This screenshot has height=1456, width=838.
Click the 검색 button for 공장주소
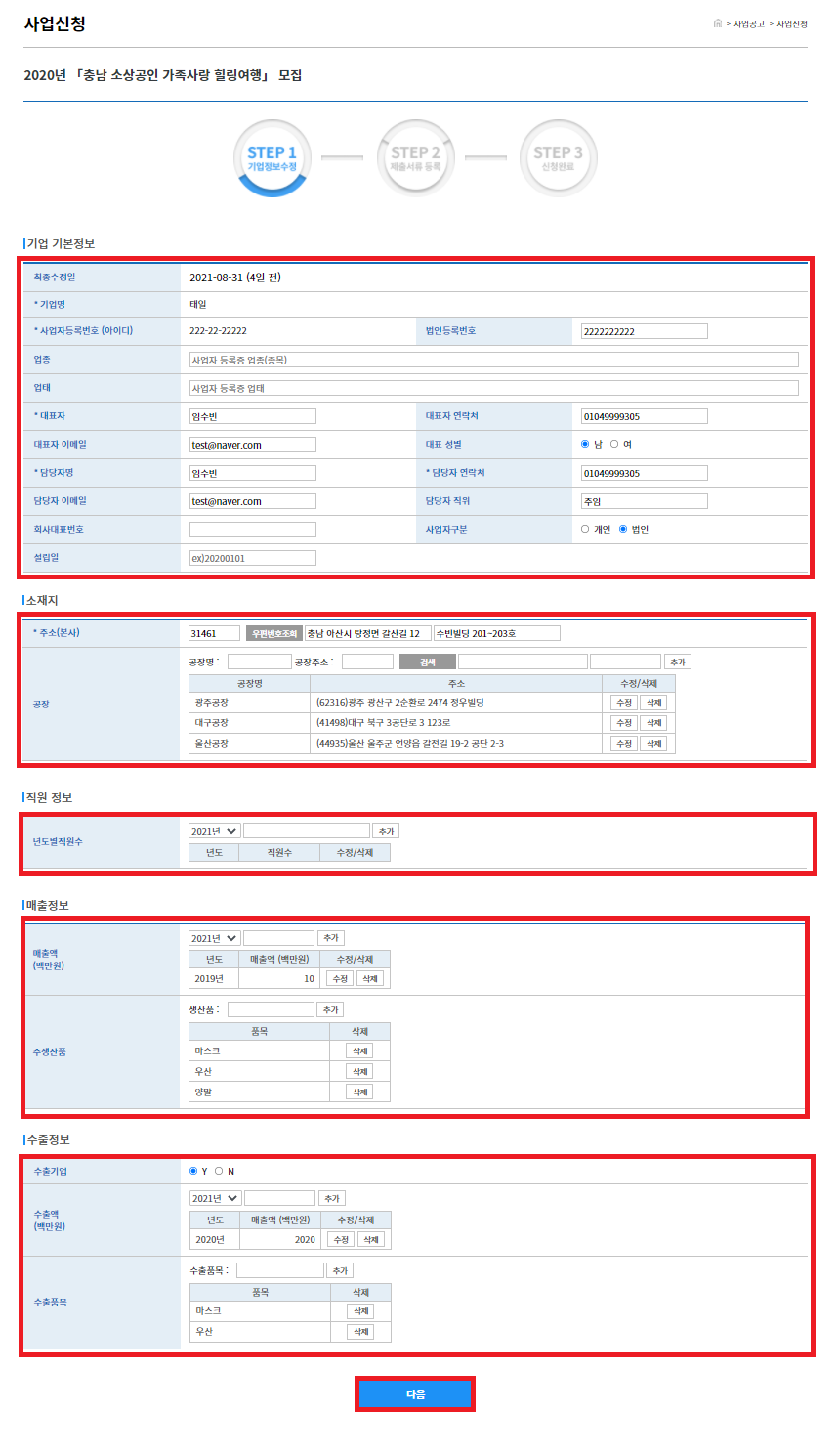[x=428, y=662]
